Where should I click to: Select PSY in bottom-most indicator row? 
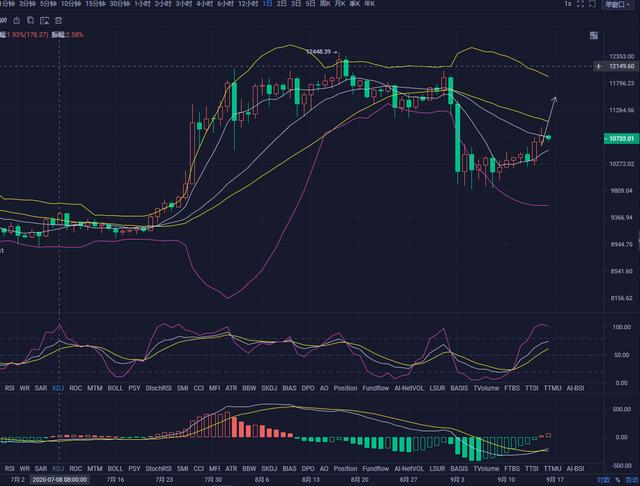coord(134,468)
